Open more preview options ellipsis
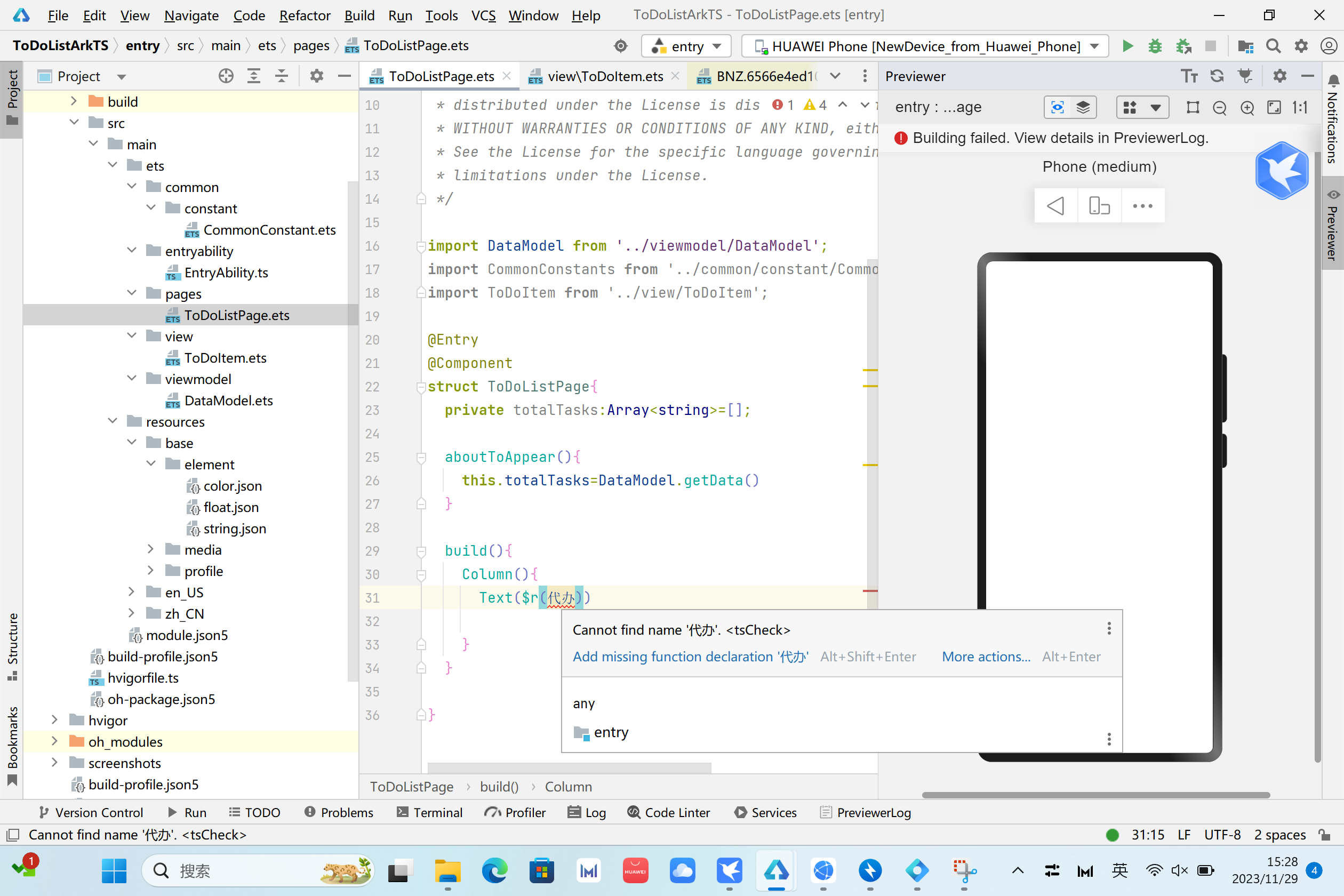Screen dimensions: 1344x896 point(1143,206)
